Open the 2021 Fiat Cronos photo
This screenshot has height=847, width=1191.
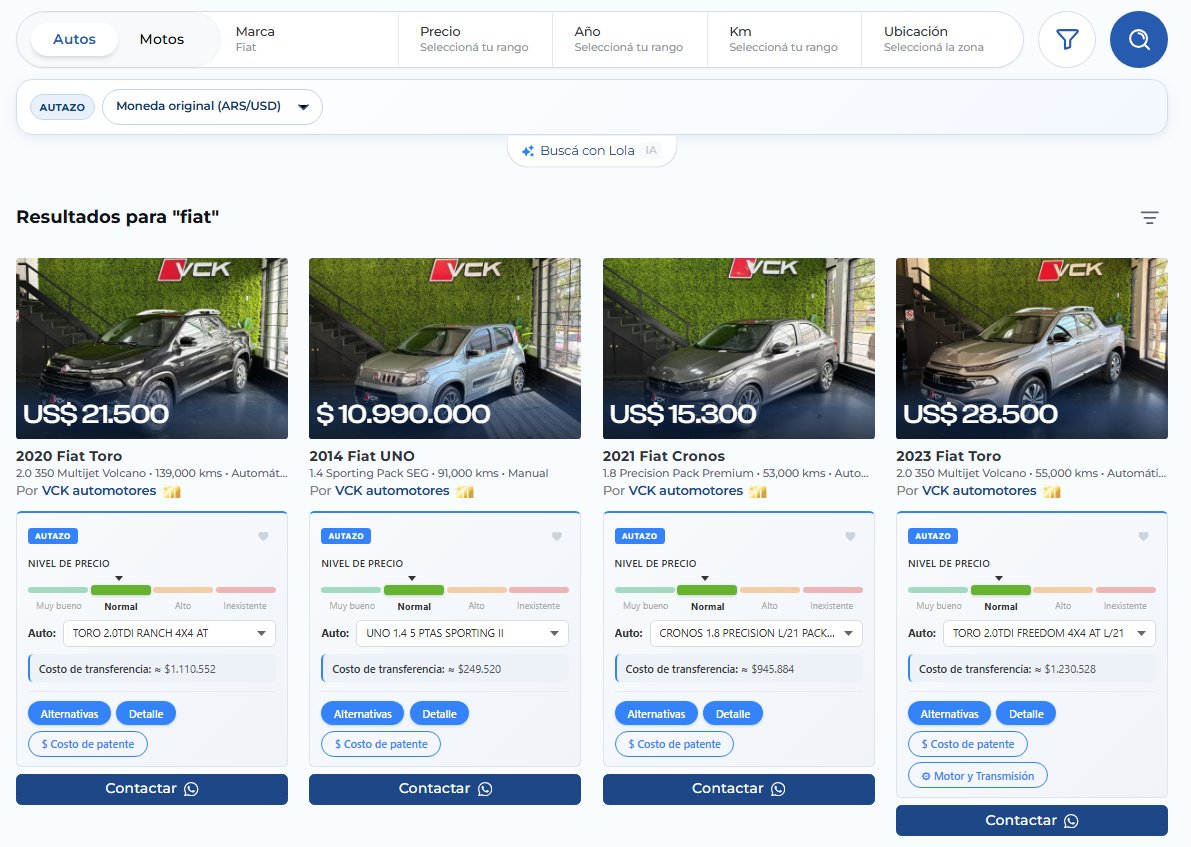pyautogui.click(x=738, y=349)
